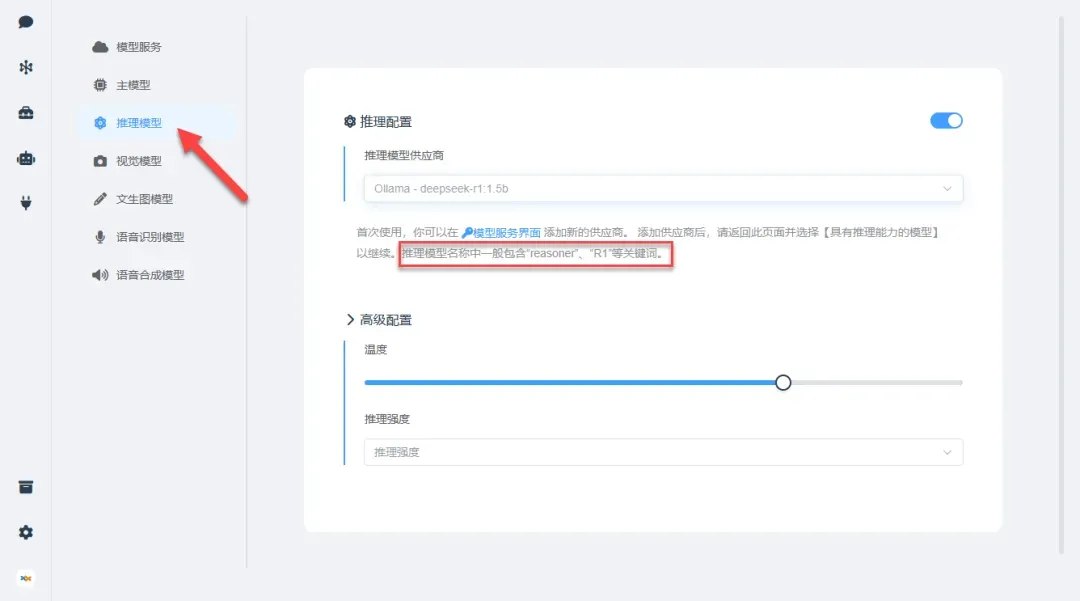Follow the 模型服务界面 link
Screen dimensions: 1080x601
point(501,233)
